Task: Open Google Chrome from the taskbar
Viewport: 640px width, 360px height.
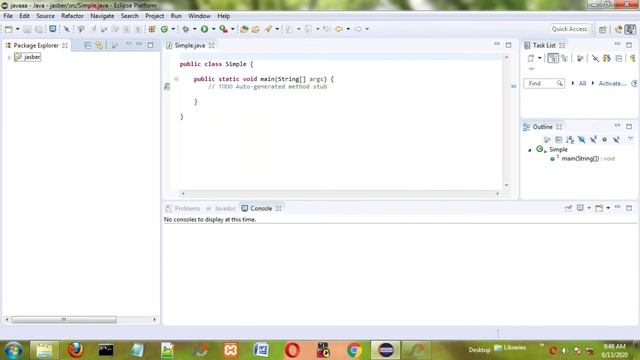Action: pos(354,350)
